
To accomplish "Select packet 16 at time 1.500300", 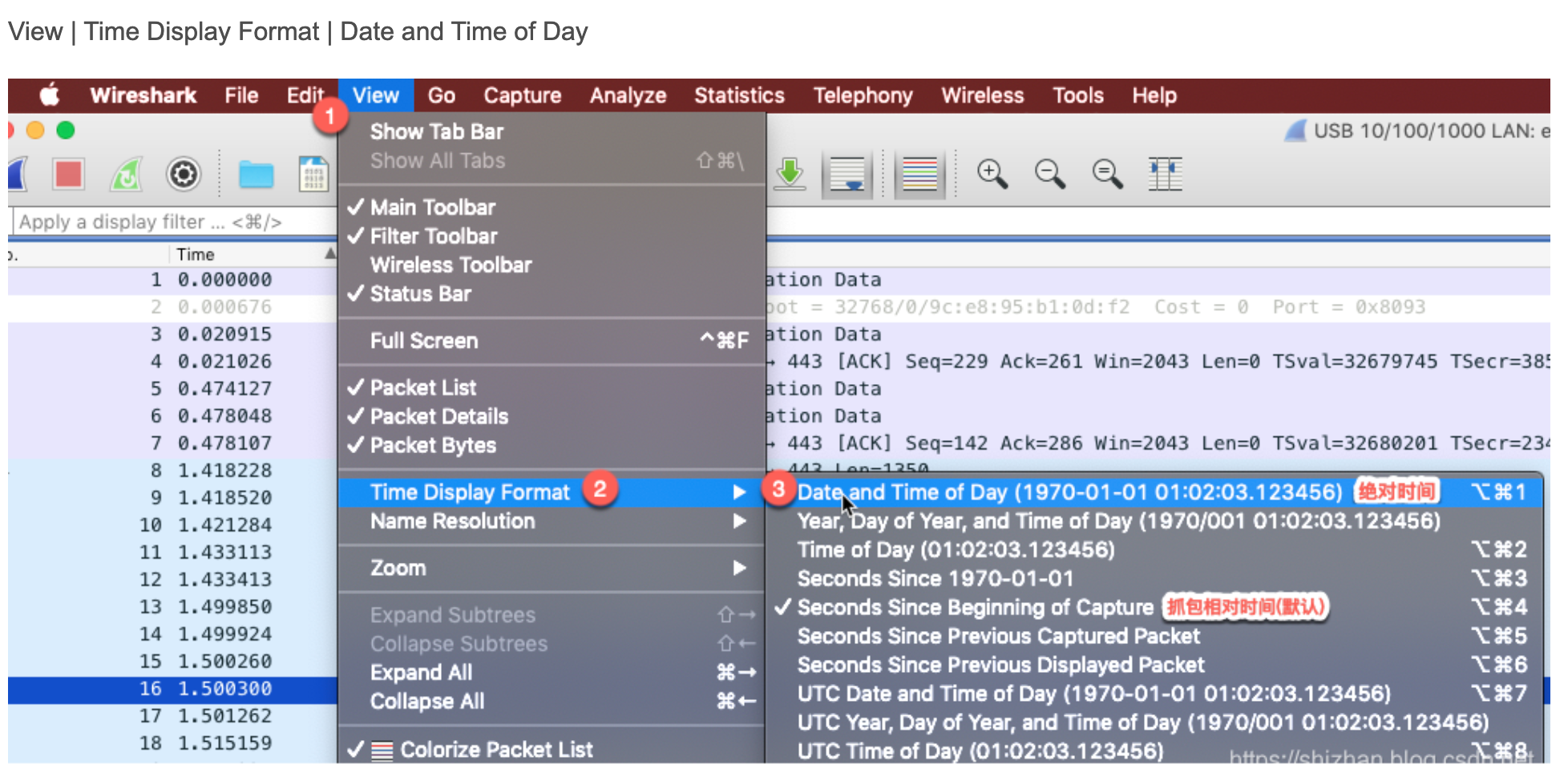I will point(173,689).
